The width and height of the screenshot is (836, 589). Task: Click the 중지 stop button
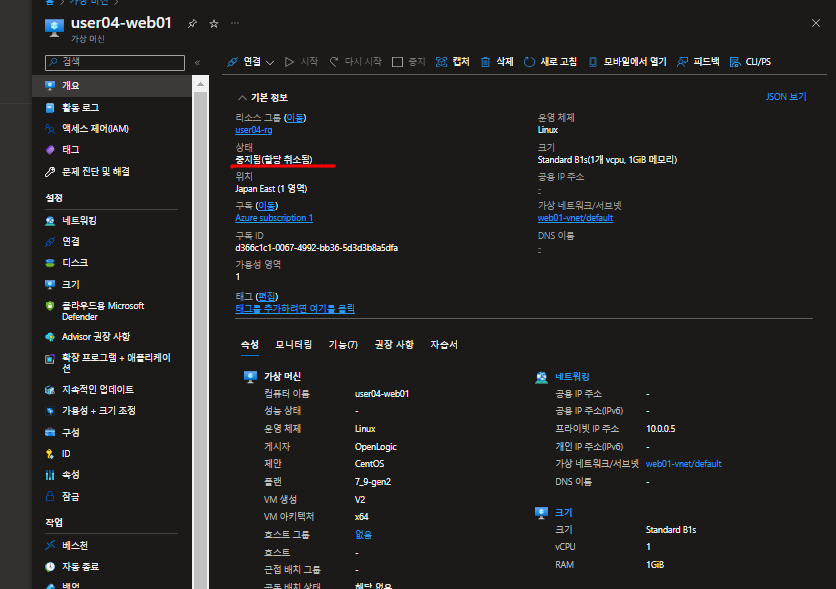(408, 62)
